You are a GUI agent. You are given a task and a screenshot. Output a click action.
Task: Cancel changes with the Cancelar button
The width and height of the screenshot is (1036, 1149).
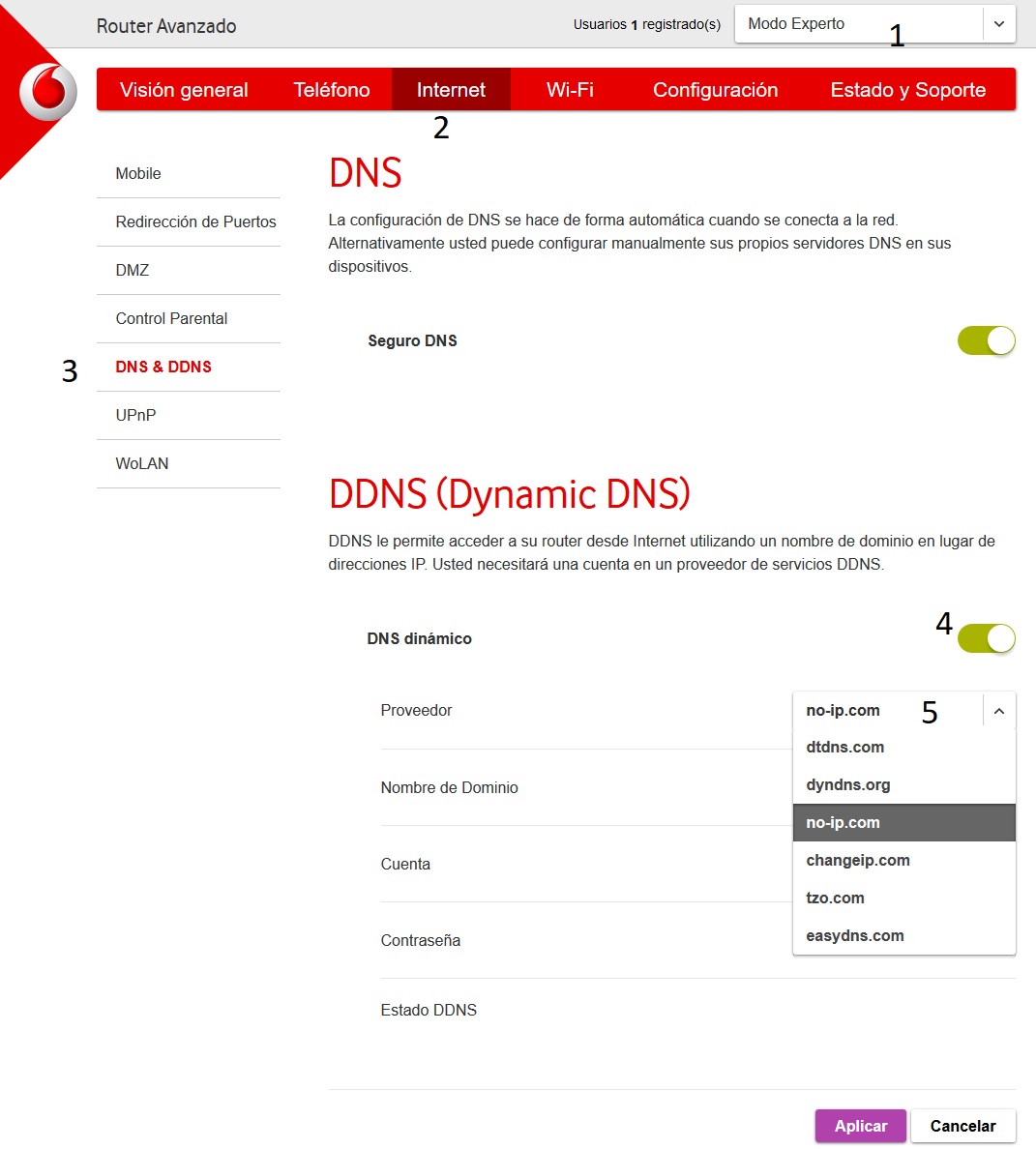click(962, 1125)
